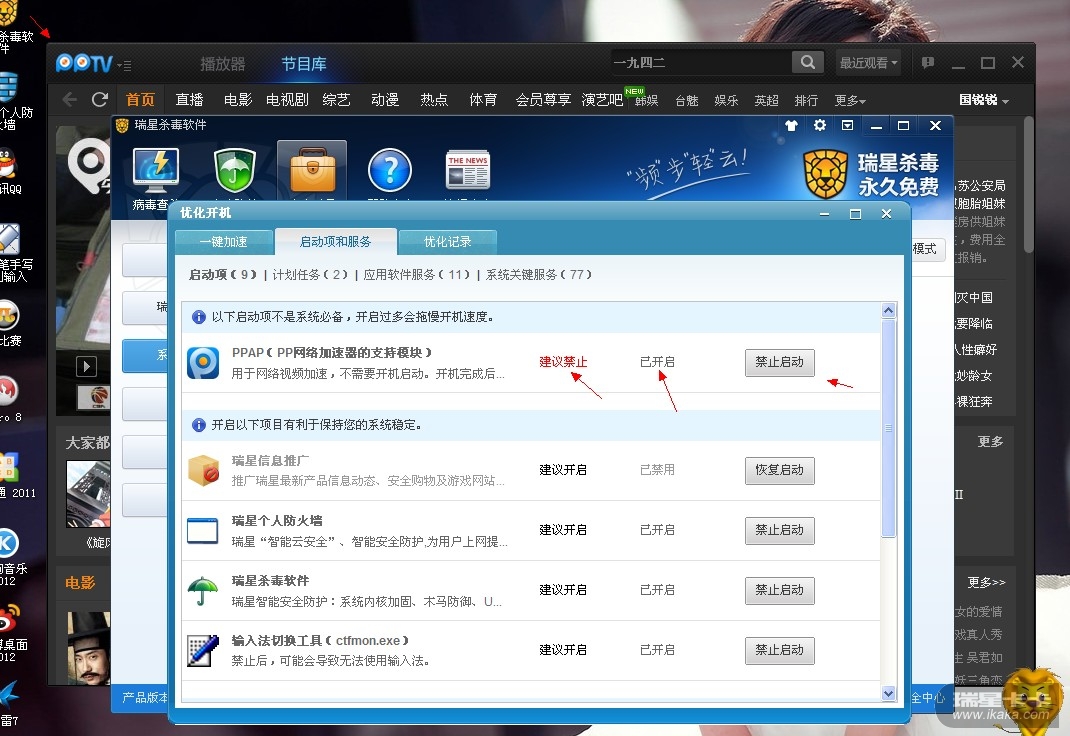The height and width of the screenshot is (736, 1070).
Task: Open the 电影 channel in PPTV
Action: click(238, 100)
